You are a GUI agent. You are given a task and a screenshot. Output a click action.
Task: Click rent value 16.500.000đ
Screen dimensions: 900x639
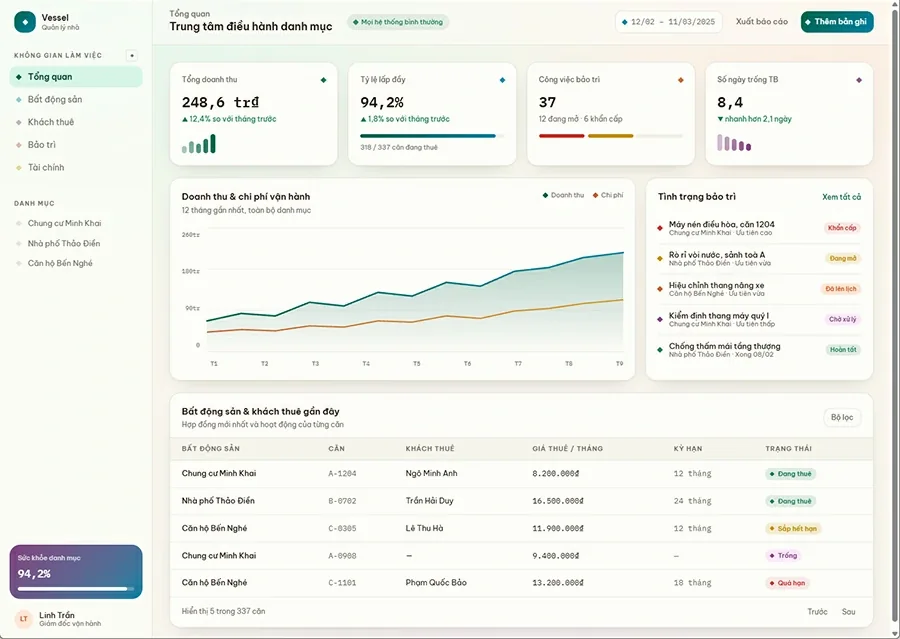pos(557,501)
